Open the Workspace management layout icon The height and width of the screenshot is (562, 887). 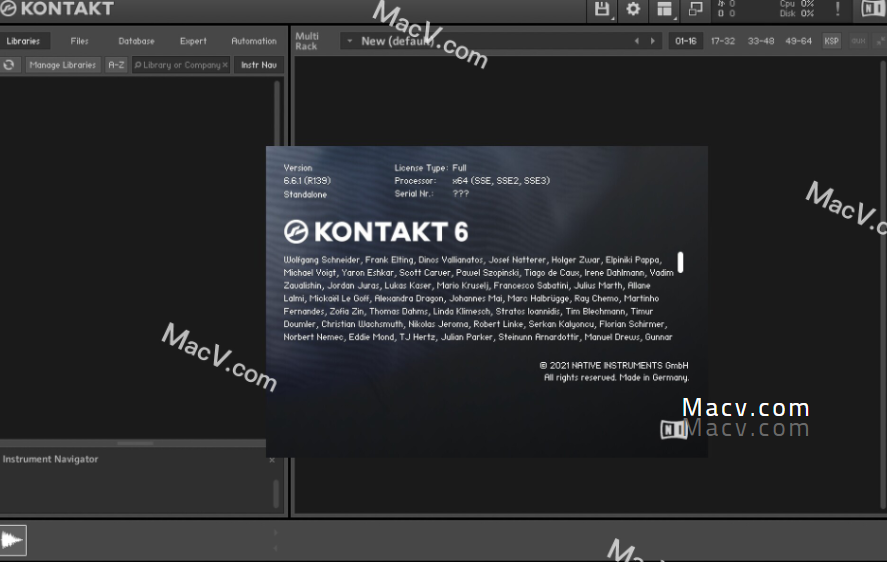coord(664,9)
